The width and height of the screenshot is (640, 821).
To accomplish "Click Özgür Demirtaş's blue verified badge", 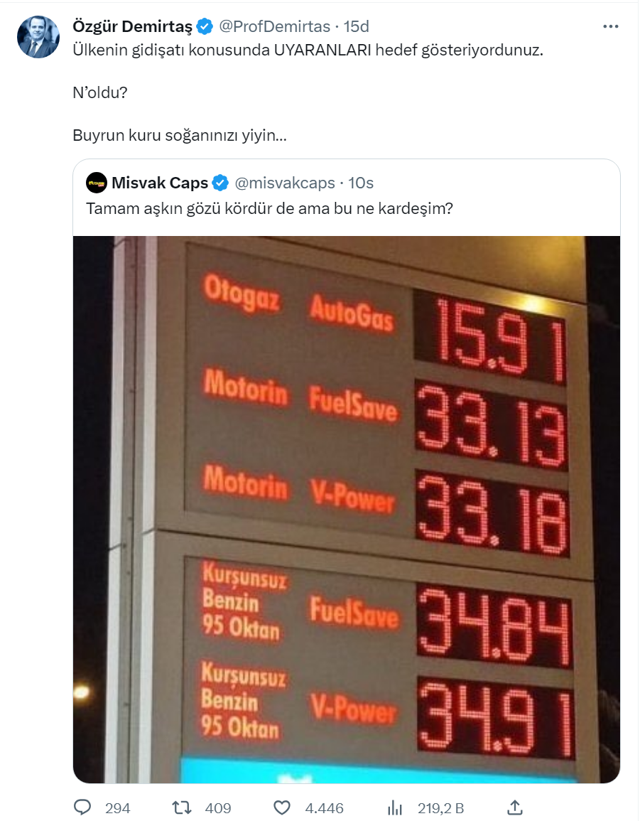I will tap(205, 23).
